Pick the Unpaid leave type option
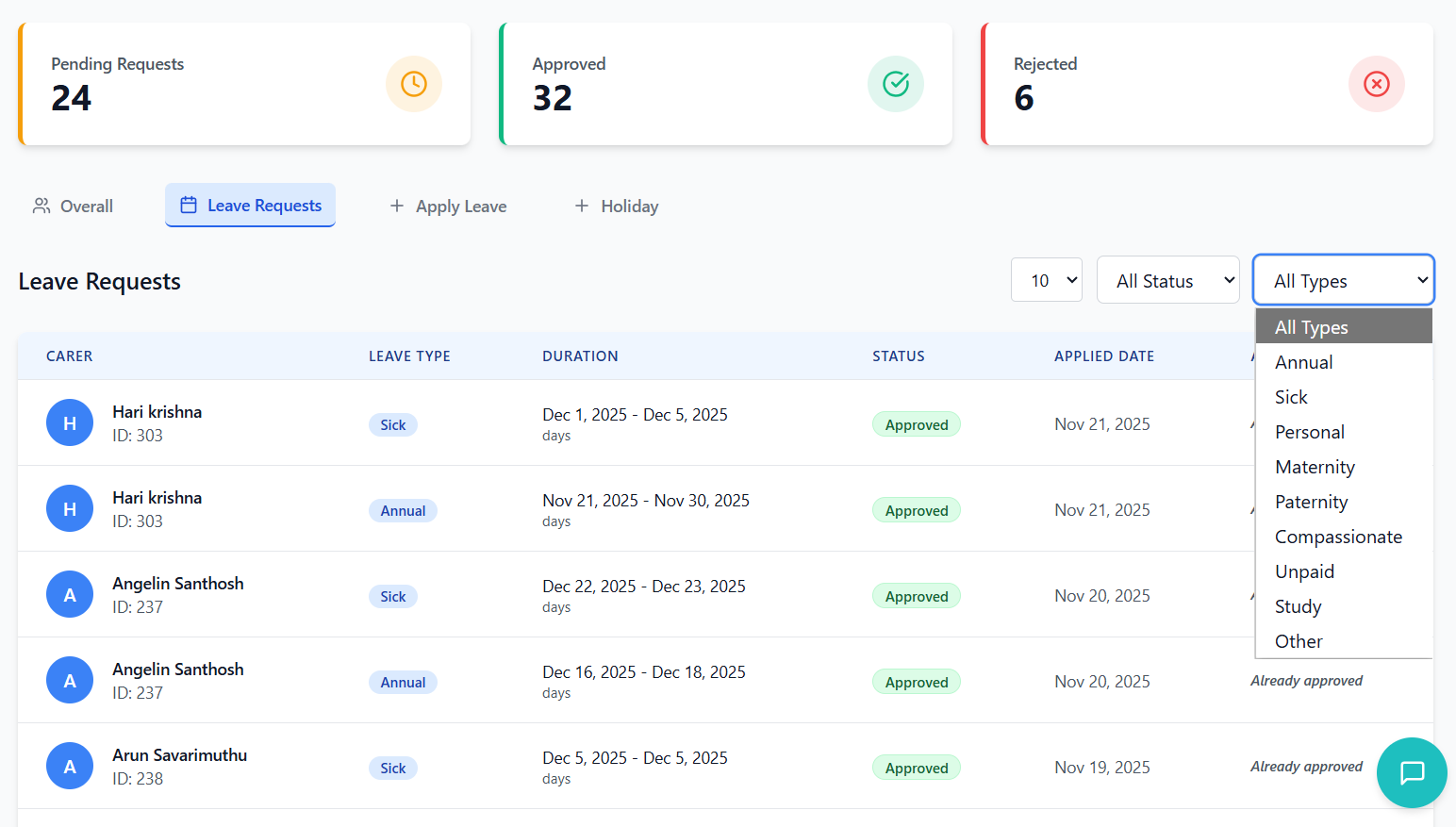 pos(1304,571)
